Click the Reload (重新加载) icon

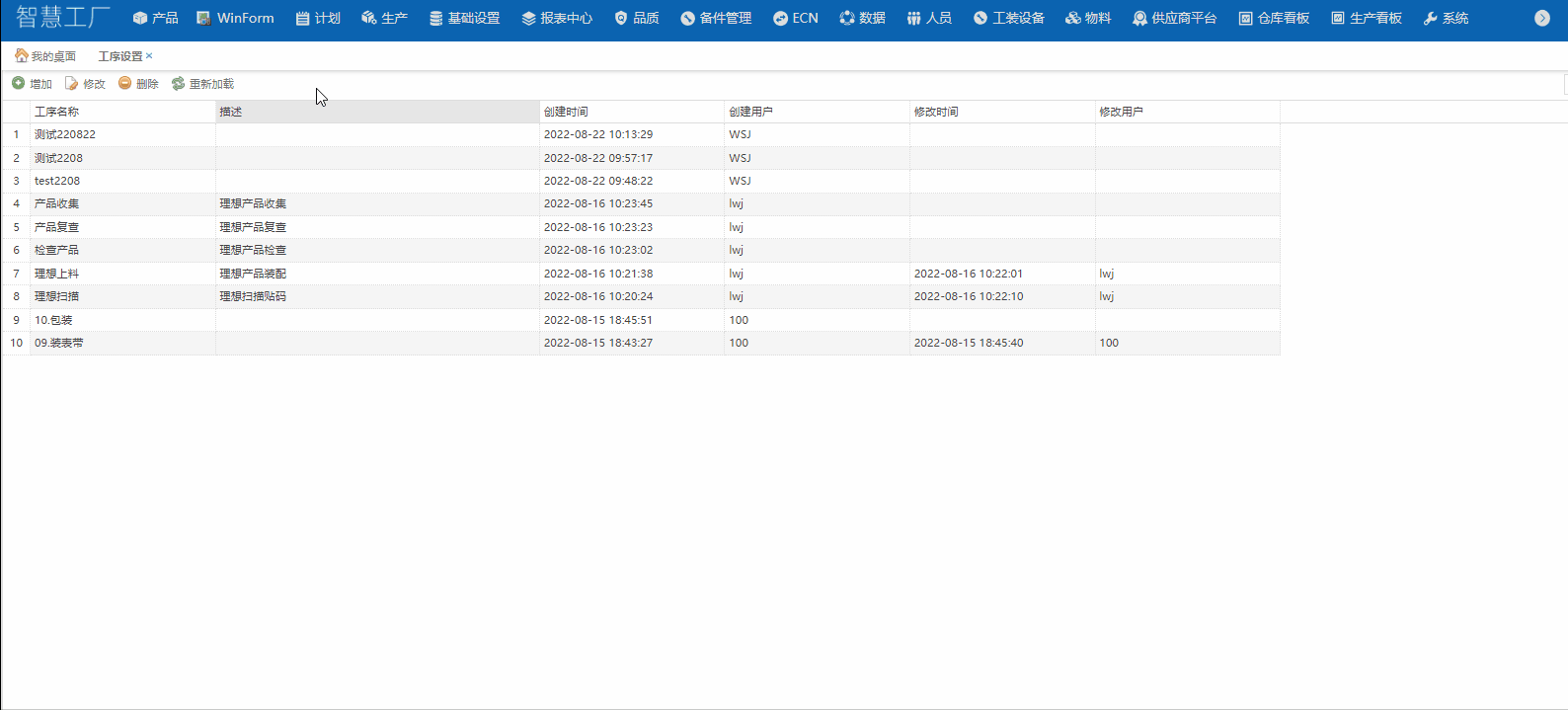pos(178,83)
